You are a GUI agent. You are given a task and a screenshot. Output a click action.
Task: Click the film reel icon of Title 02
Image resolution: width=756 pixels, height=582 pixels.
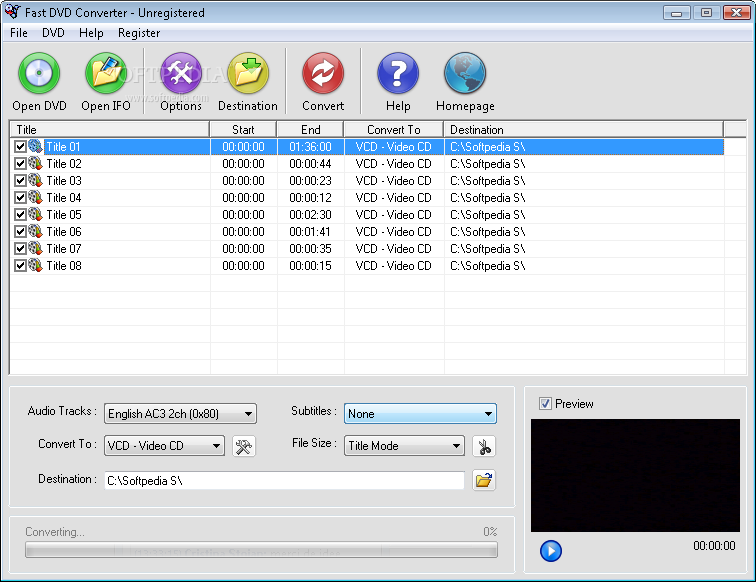pyautogui.click(x=35, y=163)
